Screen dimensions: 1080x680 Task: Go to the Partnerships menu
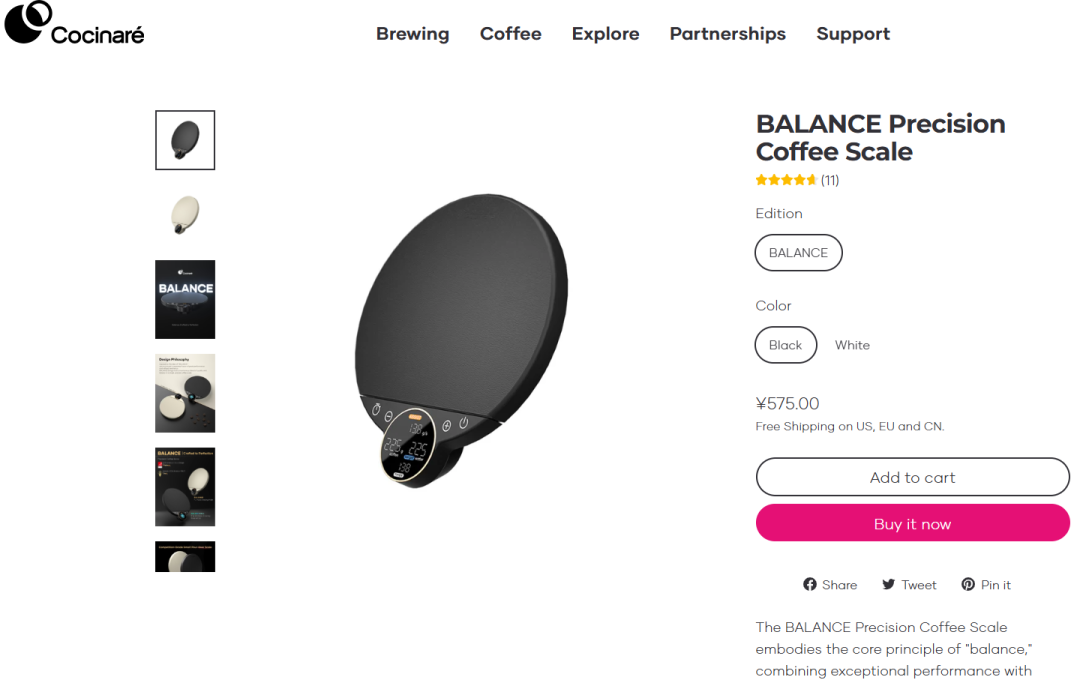(x=727, y=34)
